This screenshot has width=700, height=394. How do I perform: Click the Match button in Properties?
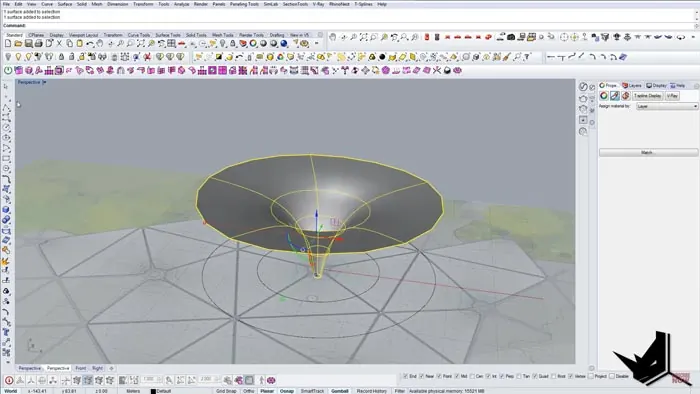pos(648,153)
